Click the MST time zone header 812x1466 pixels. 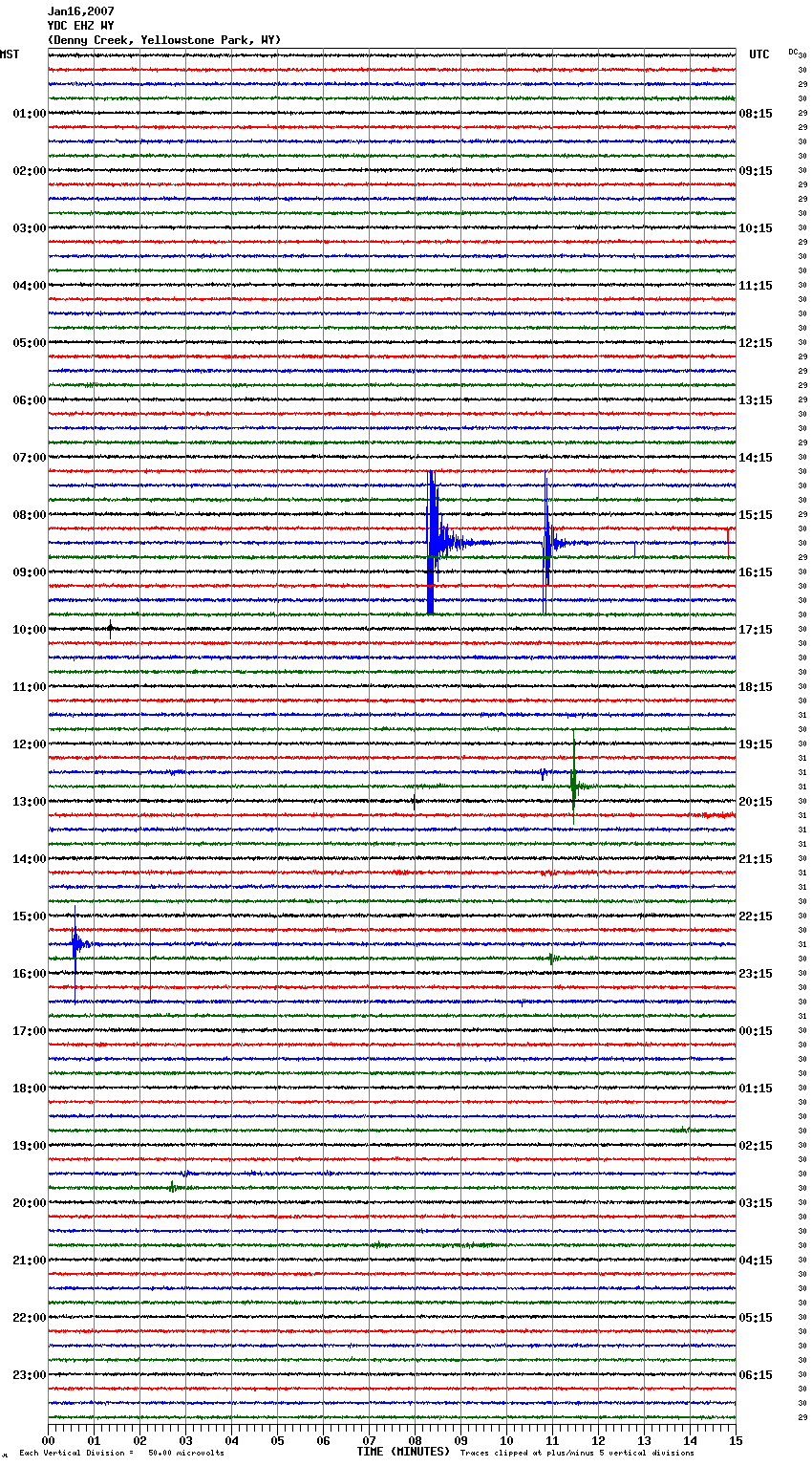pos(10,54)
